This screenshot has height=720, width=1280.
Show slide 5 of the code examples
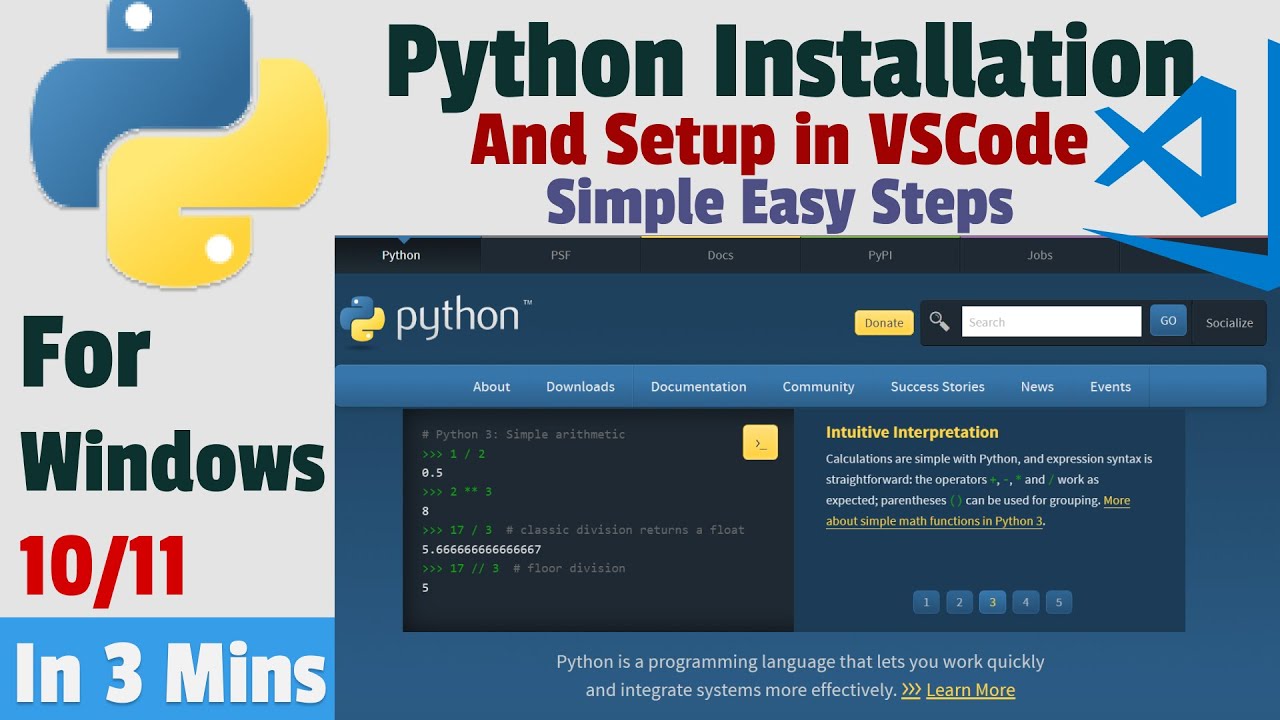pyautogui.click(x=1058, y=602)
